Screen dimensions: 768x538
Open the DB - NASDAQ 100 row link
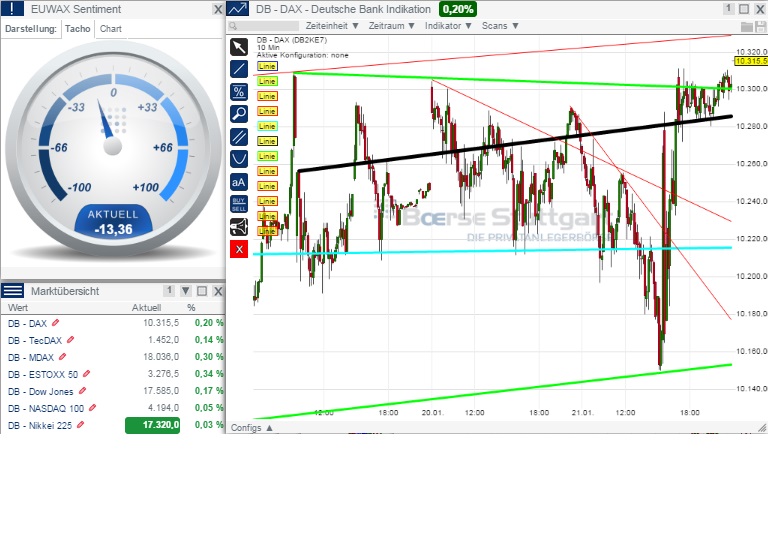point(46,409)
